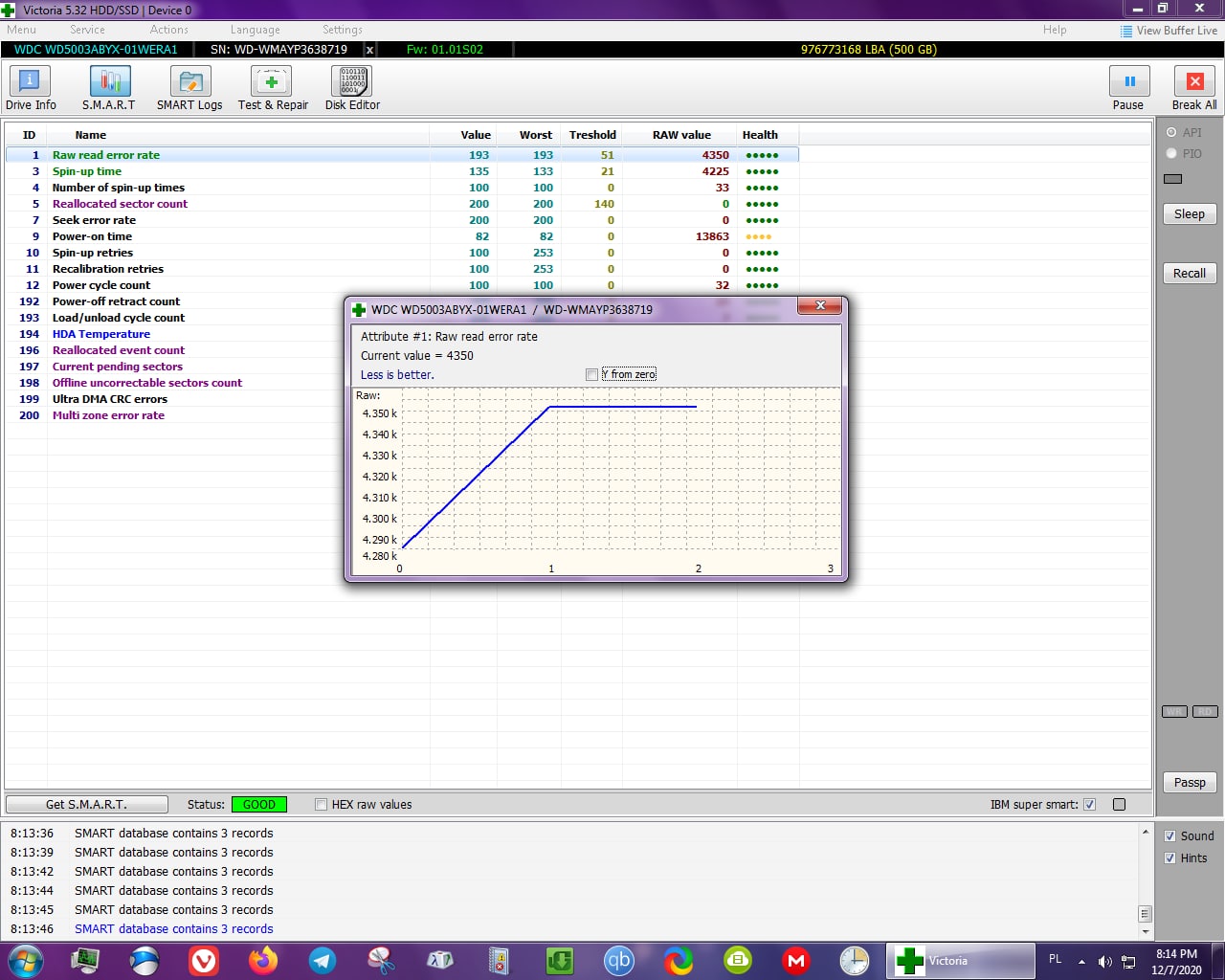The width and height of the screenshot is (1225, 980).
Task: Open the Test & Repair section
Action: pos(273,88)
